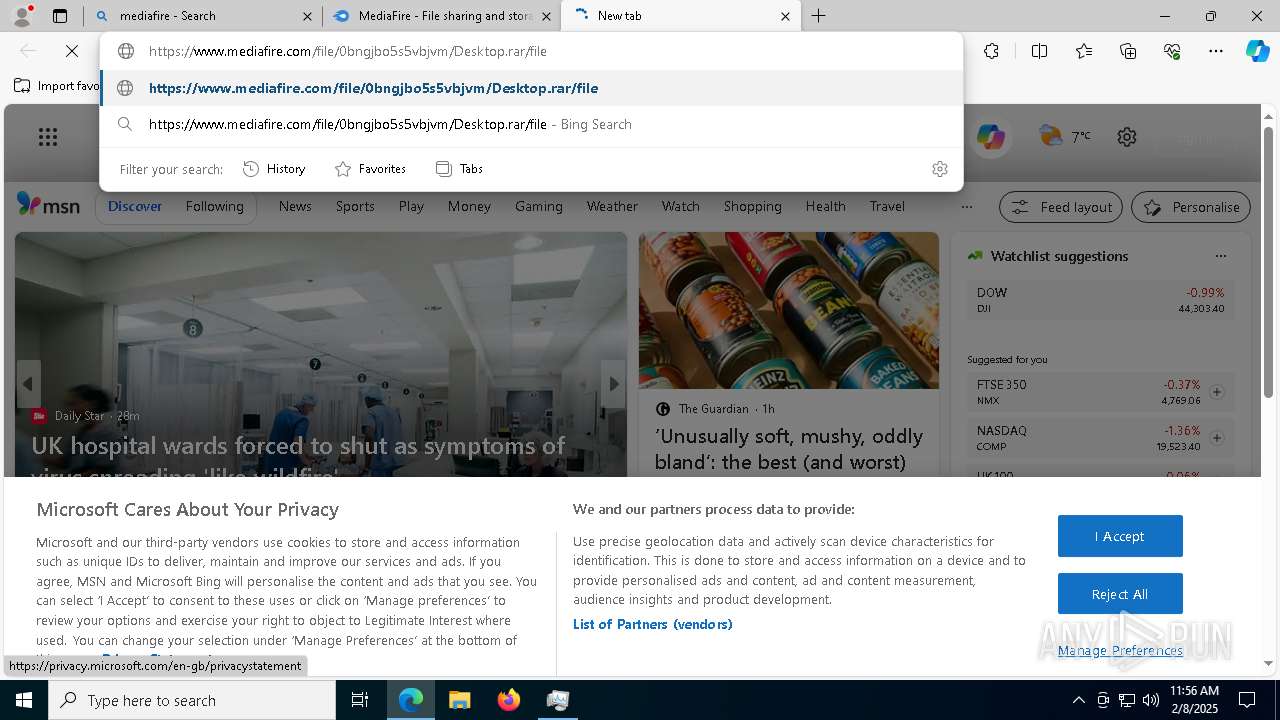Select the Discover feed tab
The width and height of the screenshot is (1280, 720).
click(x=135, y=206)
